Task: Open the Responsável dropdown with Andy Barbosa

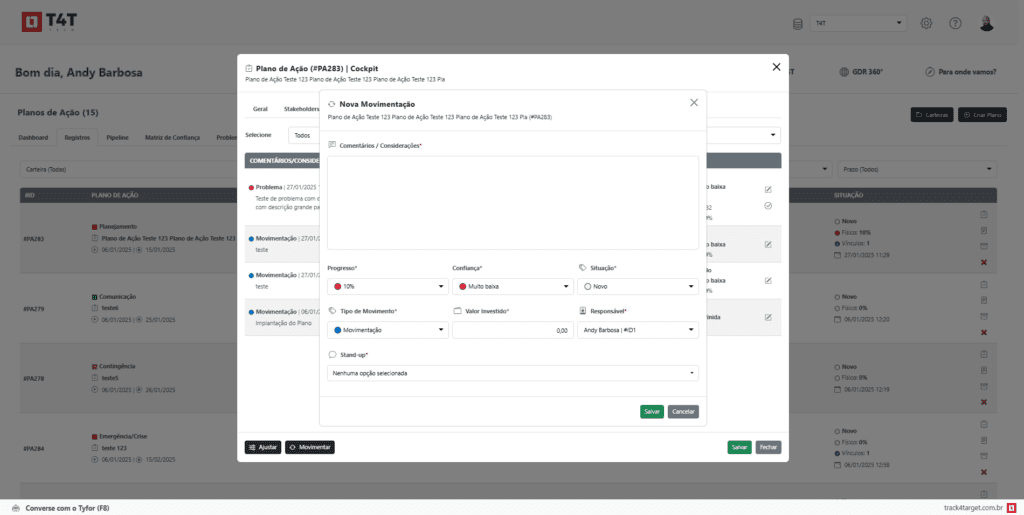Action: (637, 330)
